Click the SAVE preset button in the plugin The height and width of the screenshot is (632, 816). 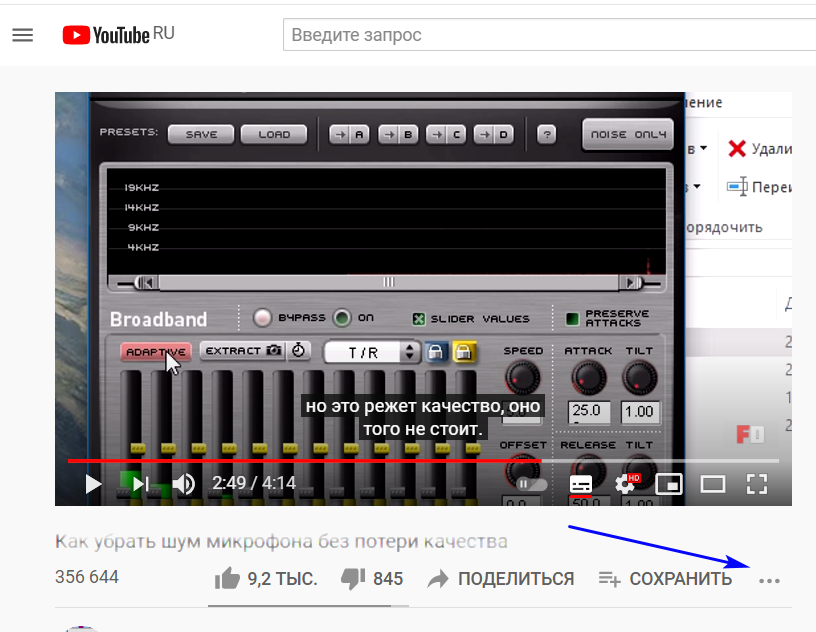[x=201, y=134]
